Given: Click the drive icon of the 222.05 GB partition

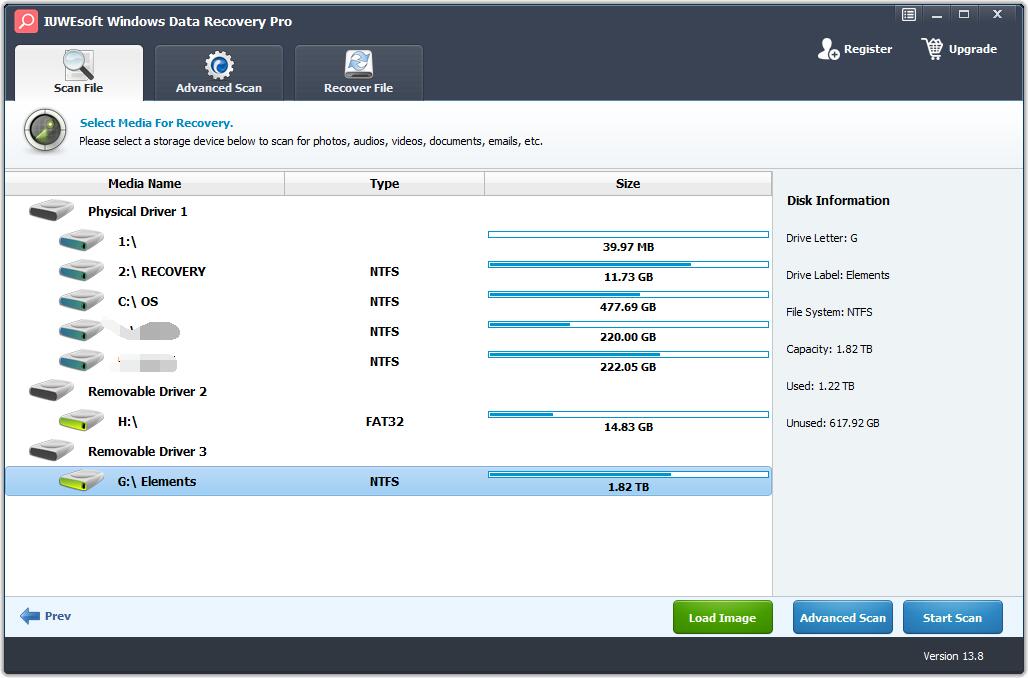Looking at the screenshot, I should coord(81,361).
